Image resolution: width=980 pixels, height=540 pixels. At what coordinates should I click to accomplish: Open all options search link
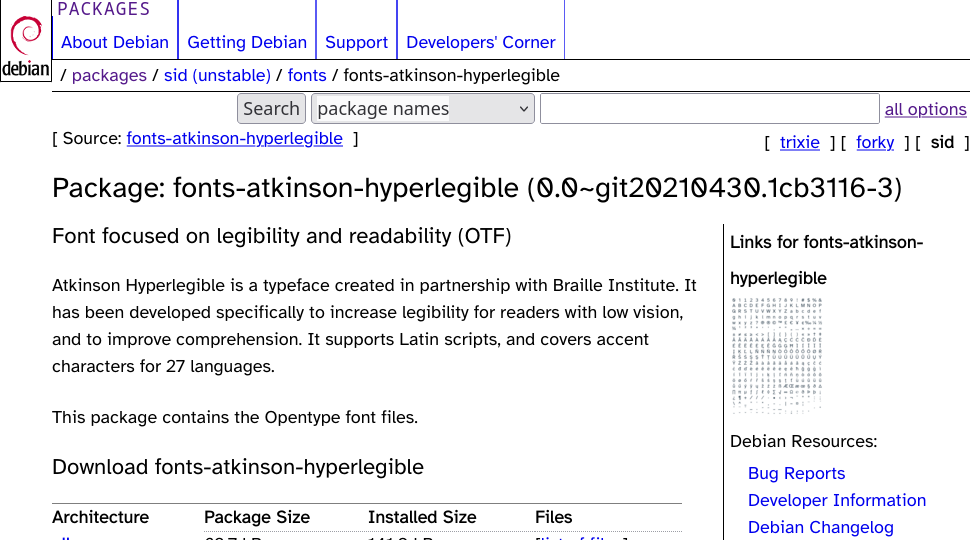pyautogui.click(x=926, y=109)
